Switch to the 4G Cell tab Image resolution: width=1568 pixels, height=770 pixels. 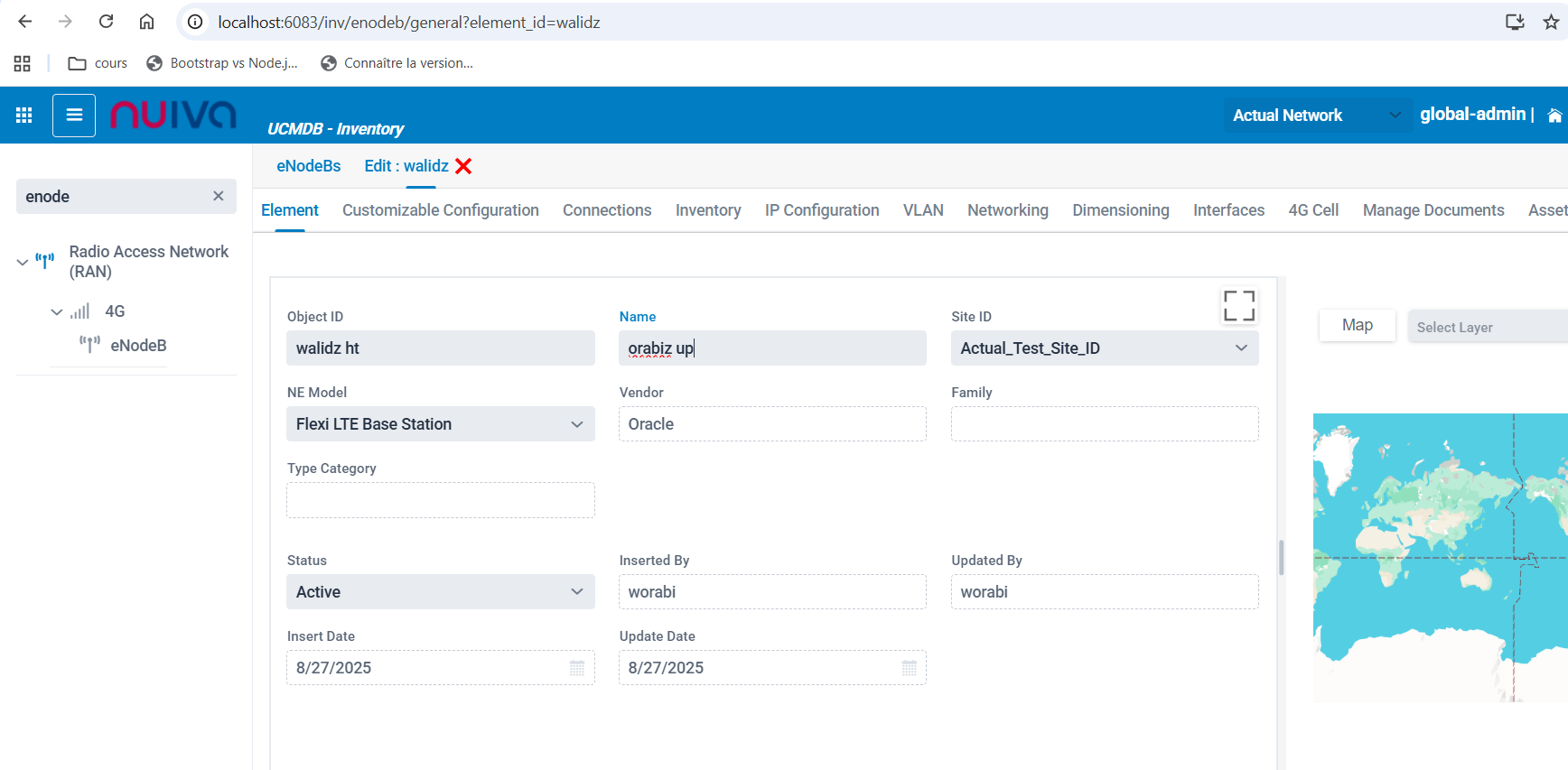(x=1312, y=210)
